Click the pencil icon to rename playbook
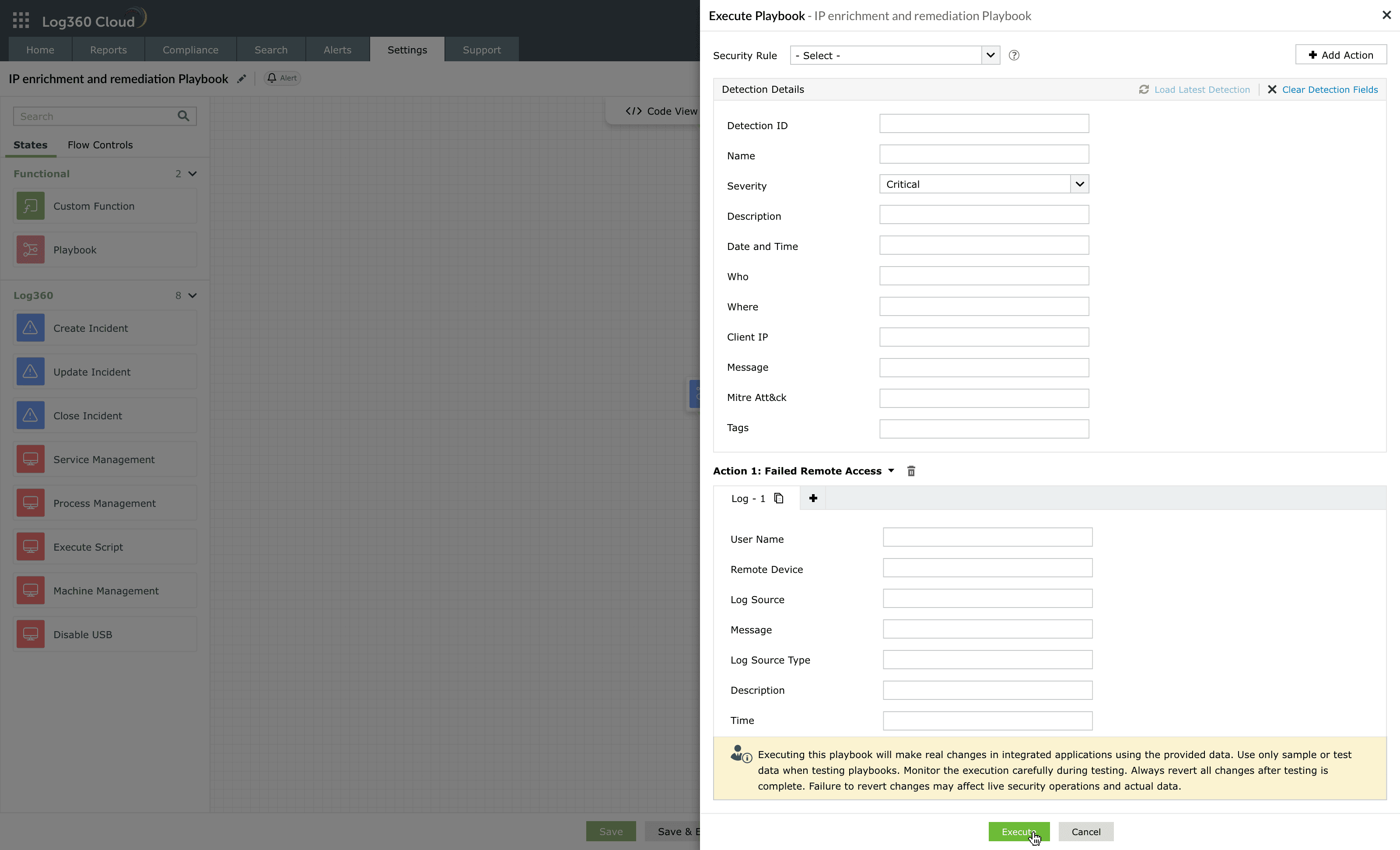The width and height of the screenshot is (1400, 850). (x=241, y=78)
